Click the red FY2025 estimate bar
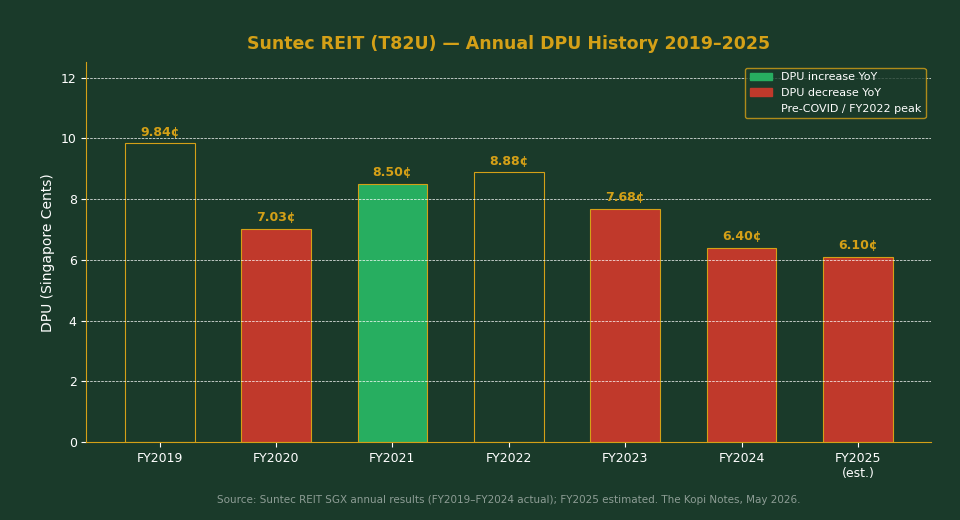Viewport: 960px width, 520px height. coord(858,350)
